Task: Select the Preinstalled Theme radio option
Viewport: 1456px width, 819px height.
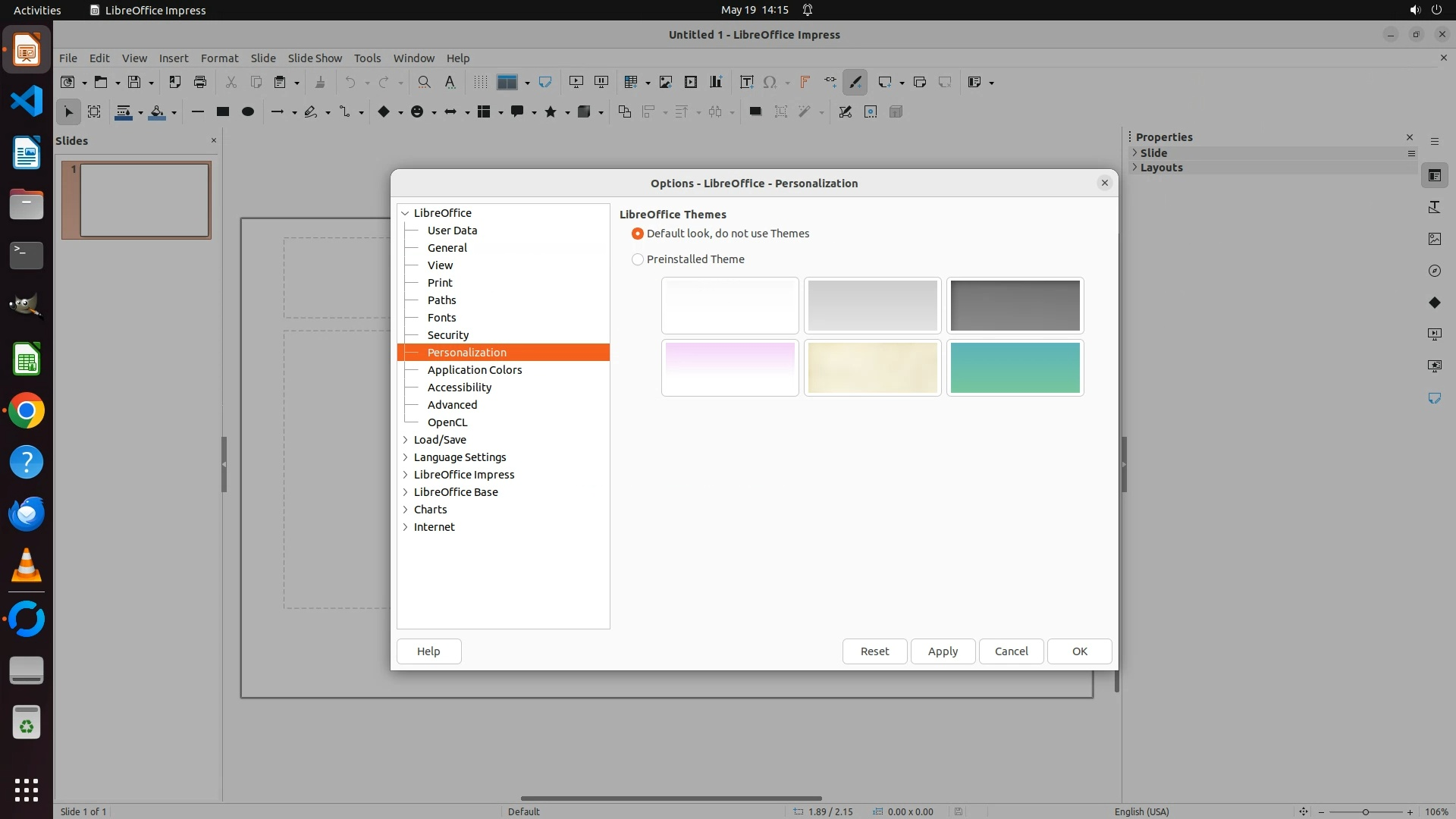Action: coord(638,259)
